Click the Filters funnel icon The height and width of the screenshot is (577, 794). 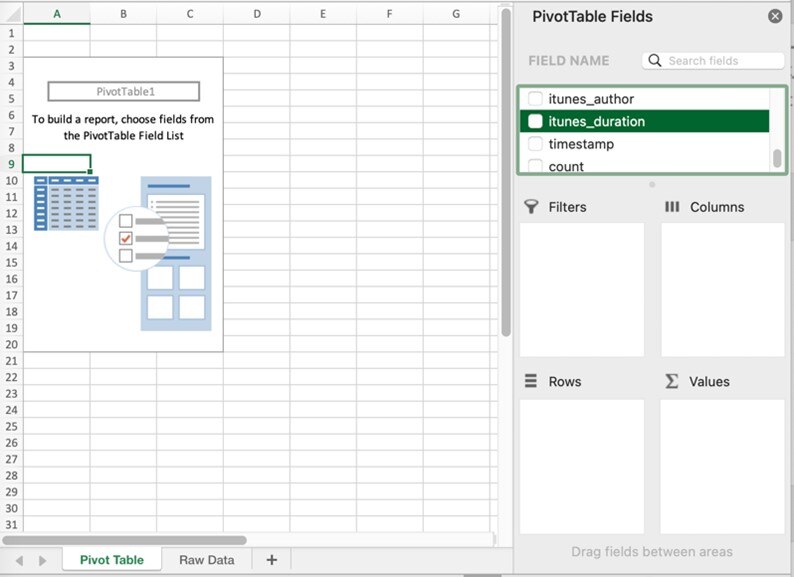(531, 207)
